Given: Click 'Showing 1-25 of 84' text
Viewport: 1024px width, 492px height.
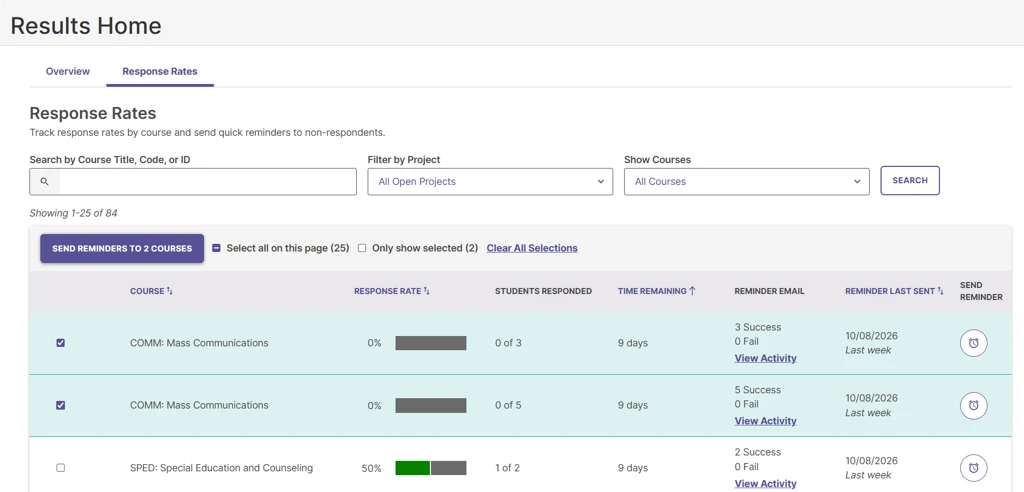Looking at the screenshot, I should click(x=73, y=213).
